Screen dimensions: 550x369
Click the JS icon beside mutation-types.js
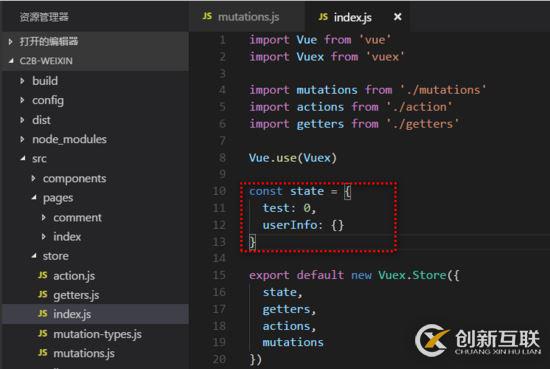pyautogui.click(x=42, y=334)
